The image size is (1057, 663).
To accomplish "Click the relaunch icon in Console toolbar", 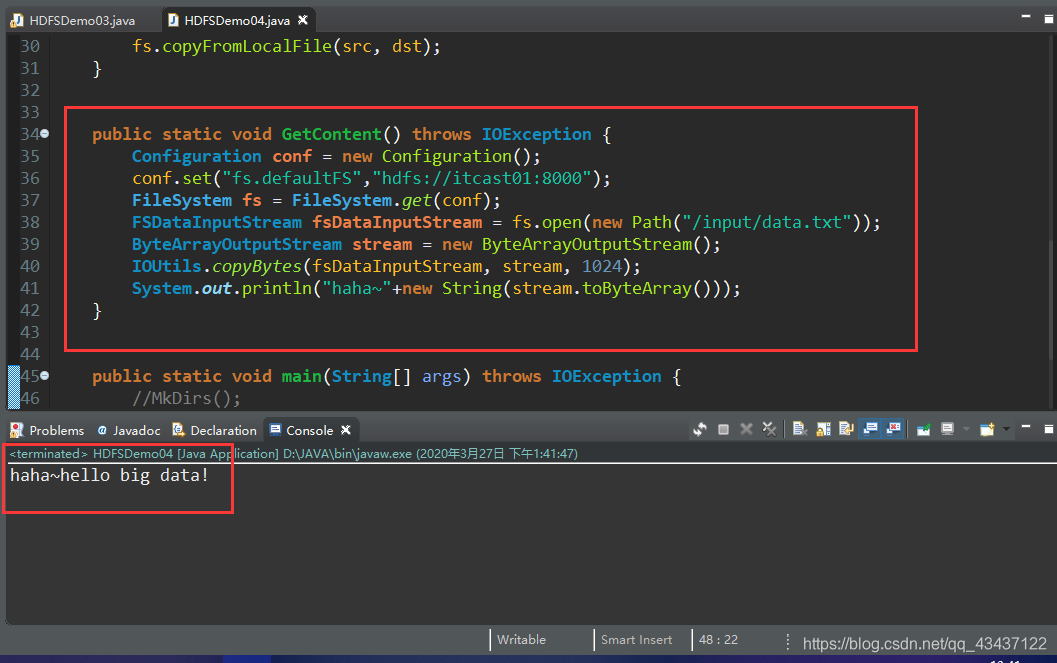I will pyautogui.click(x=700, y=429).
